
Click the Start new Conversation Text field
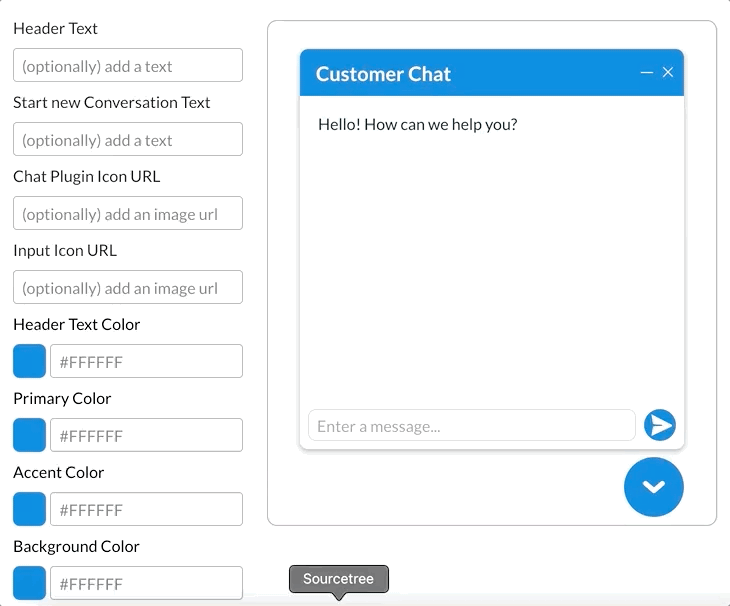128,140
